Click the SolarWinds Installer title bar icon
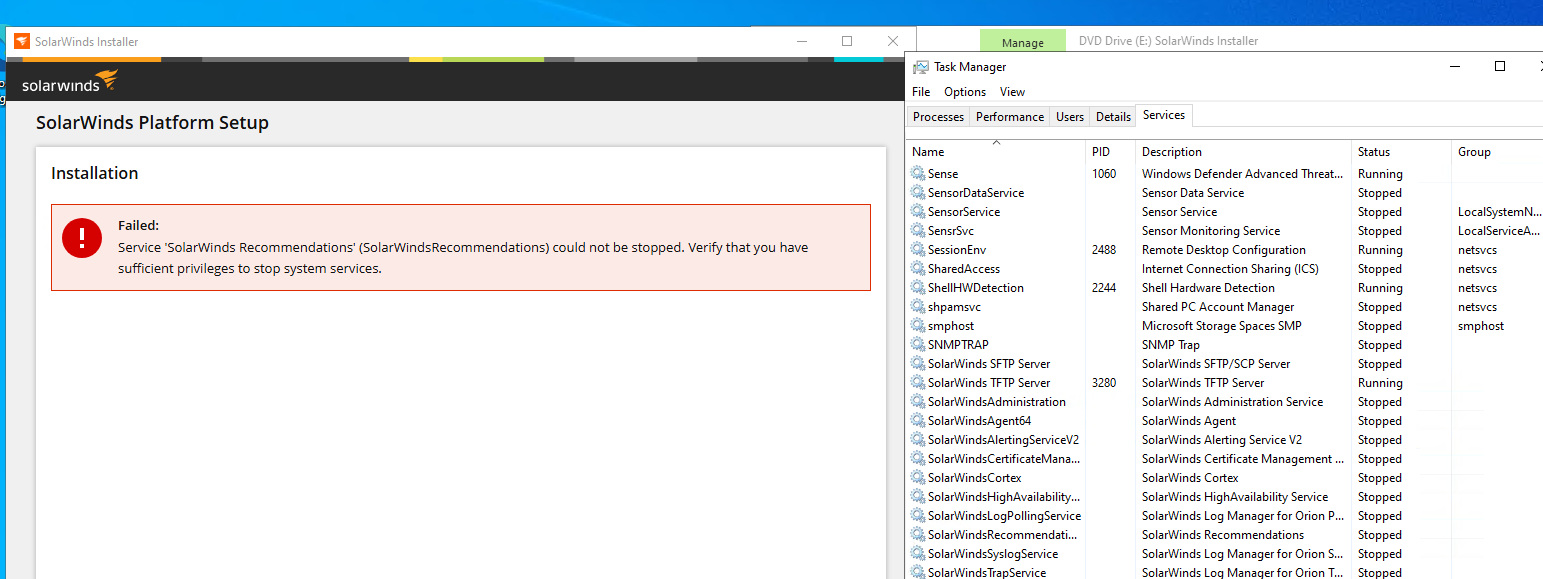This screenshot has width=1543, height=579. [21, 41]
